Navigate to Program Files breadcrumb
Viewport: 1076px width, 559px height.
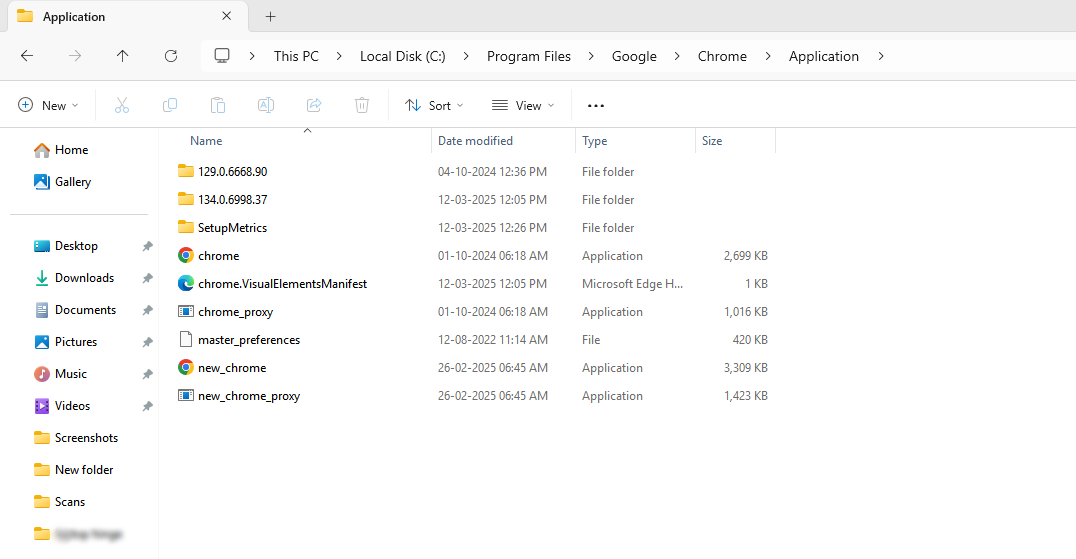pyautogui.click(x=528, y=56)
